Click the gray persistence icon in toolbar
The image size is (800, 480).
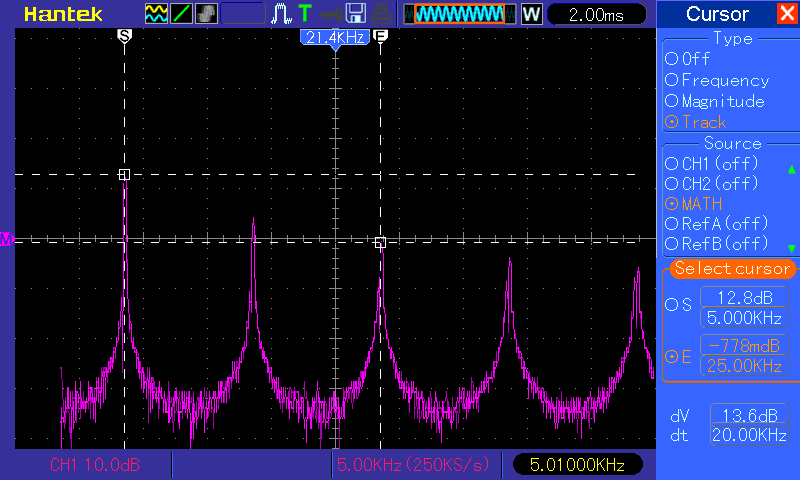coord(205,14)
